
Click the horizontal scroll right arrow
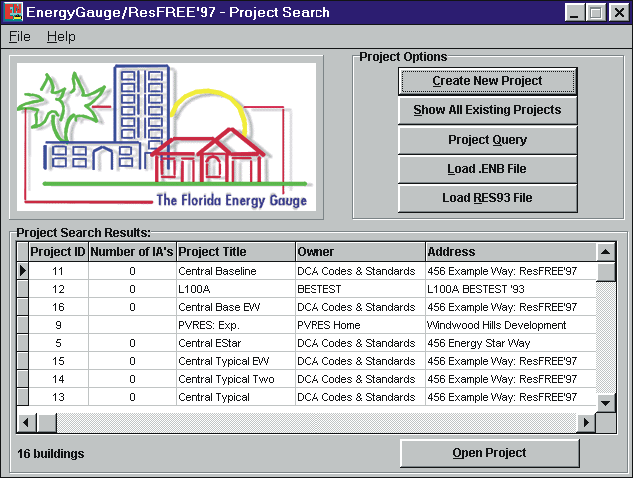(x=586, y=423)
